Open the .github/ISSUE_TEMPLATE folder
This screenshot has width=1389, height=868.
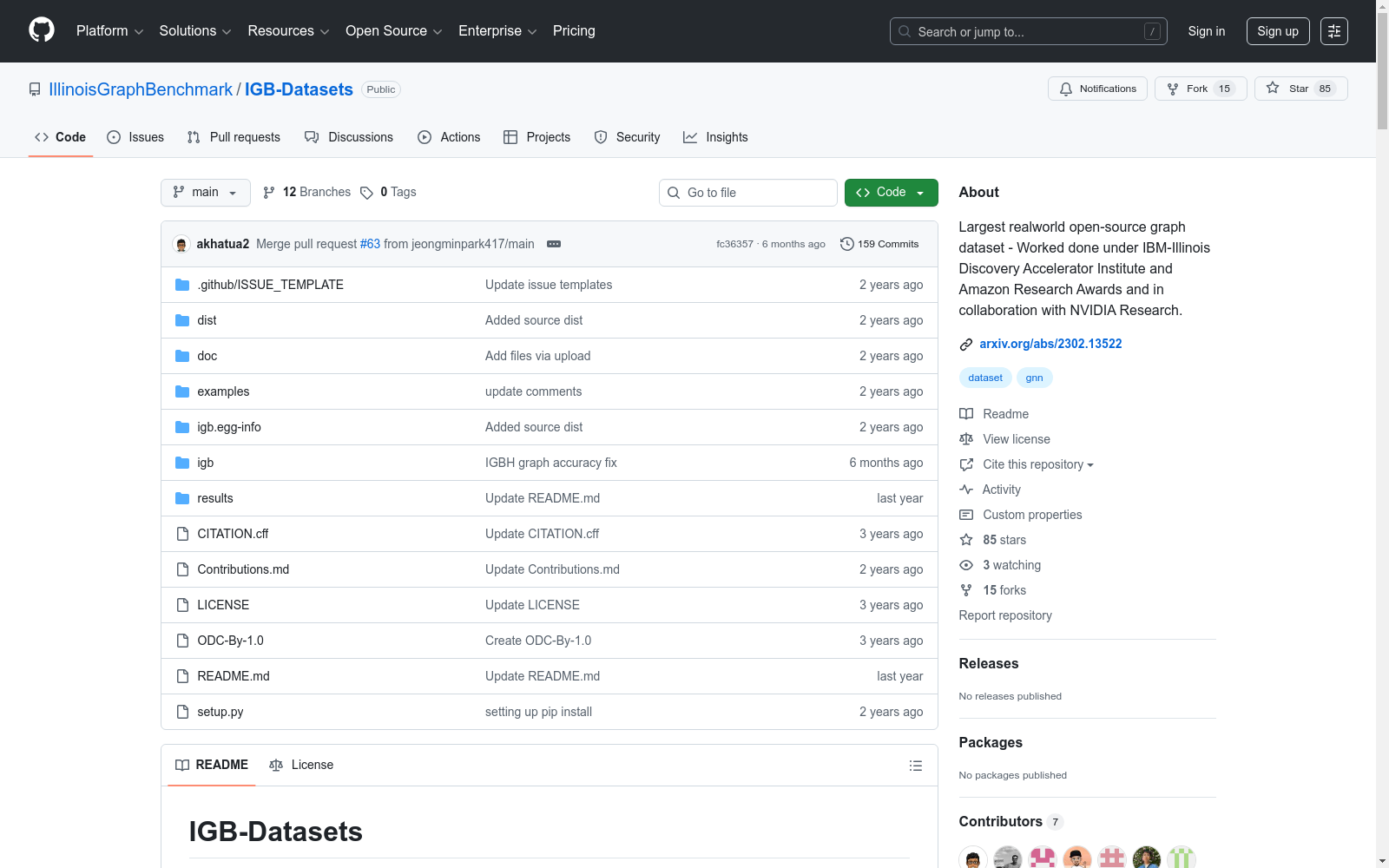(x=271, y=285)
